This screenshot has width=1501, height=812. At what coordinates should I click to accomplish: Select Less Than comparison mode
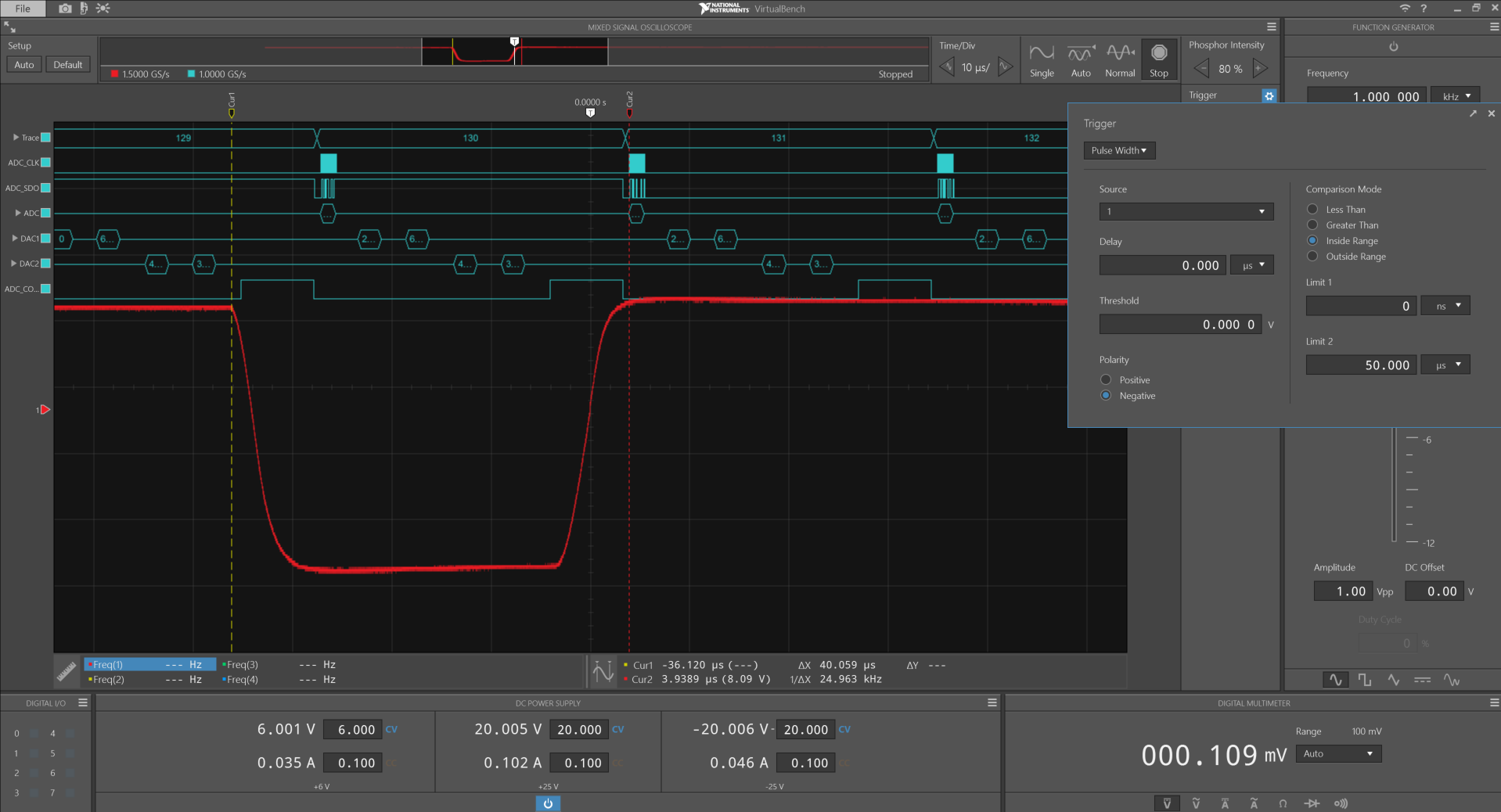[x=1312, y=210]
